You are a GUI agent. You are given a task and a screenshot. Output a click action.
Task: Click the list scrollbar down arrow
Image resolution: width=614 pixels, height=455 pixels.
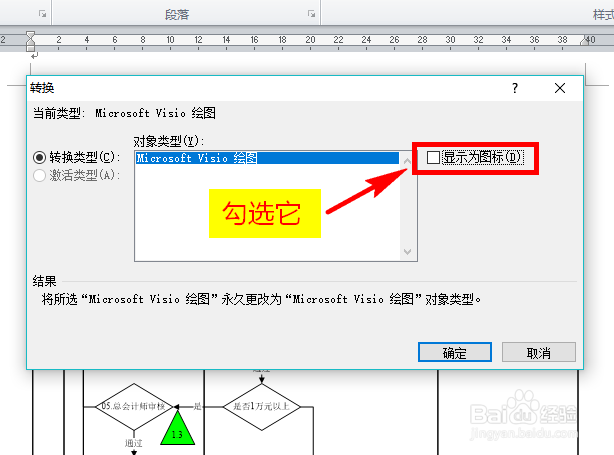(x=407, y=251)
